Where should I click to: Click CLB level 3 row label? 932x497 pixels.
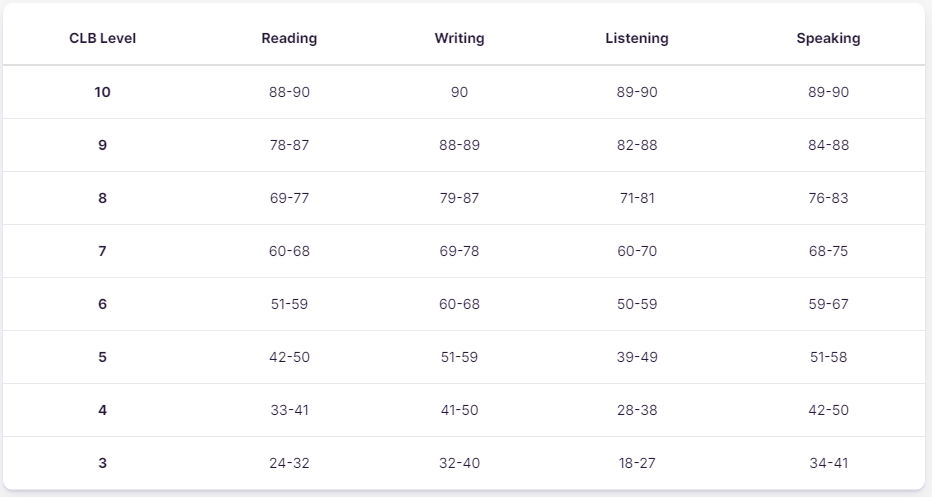coord(102,463)
